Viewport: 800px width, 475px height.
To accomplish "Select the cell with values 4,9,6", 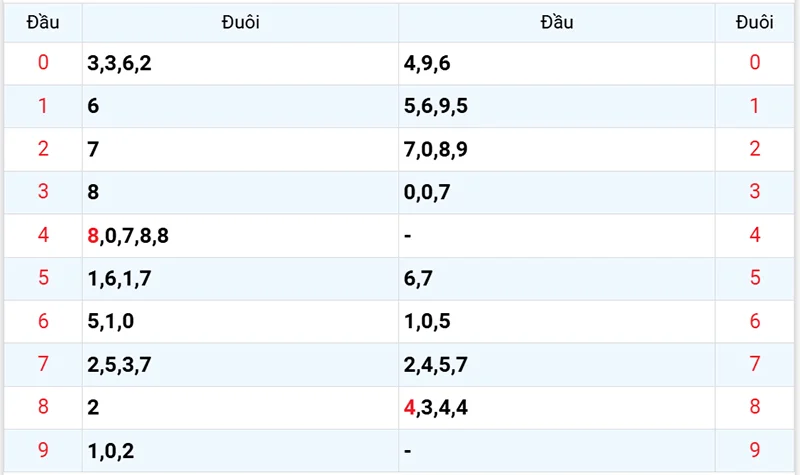I will point(427,64).
